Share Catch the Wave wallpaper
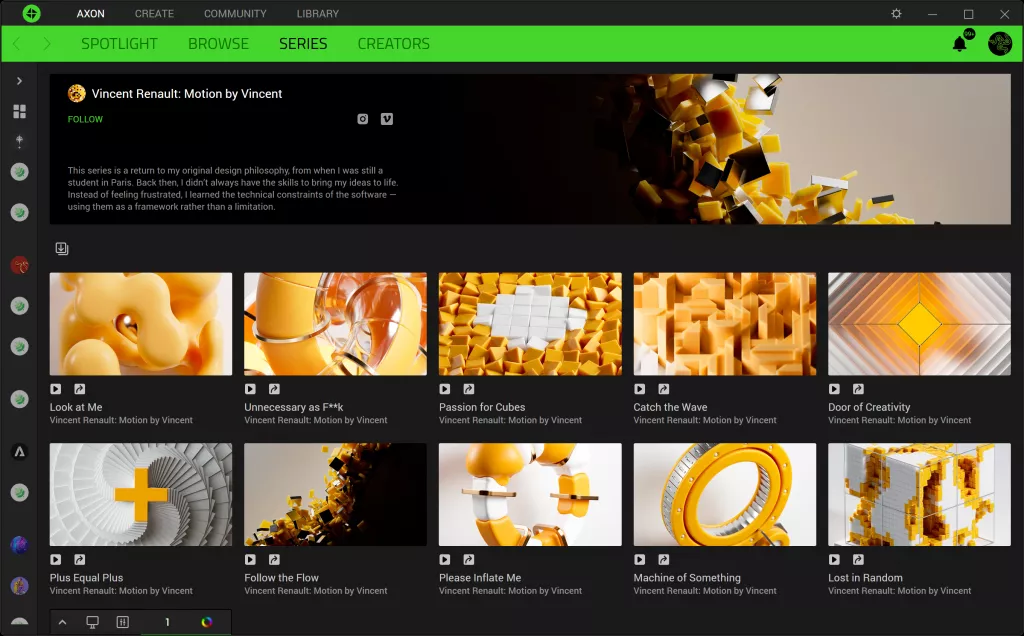This screenshot has height=636, width=1024. [x=663, y=389]
